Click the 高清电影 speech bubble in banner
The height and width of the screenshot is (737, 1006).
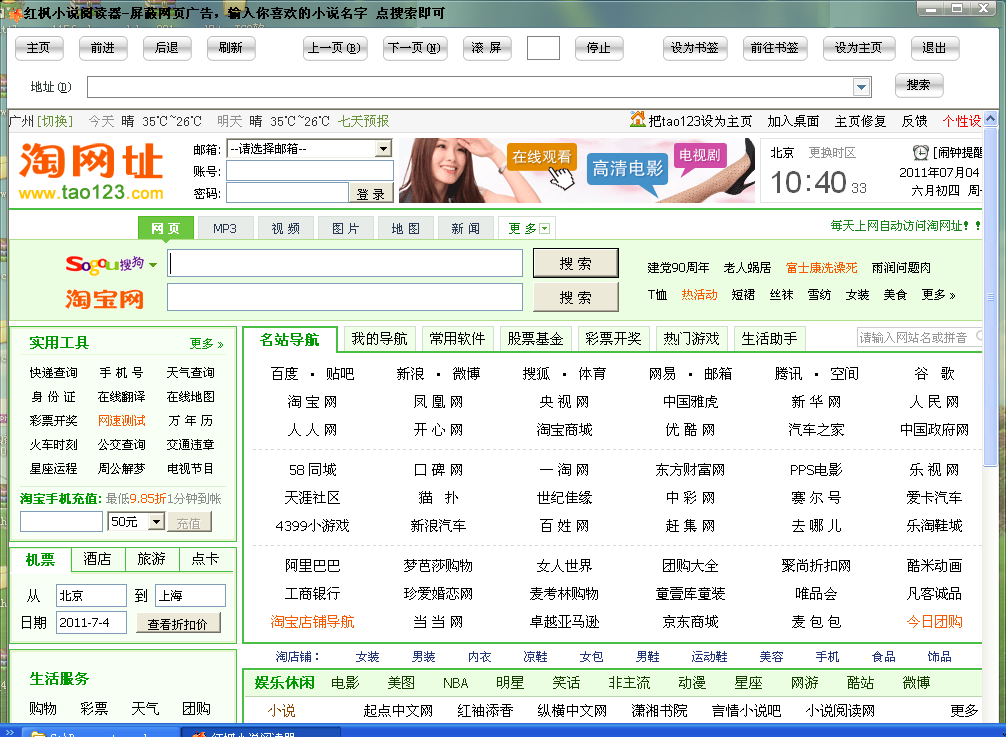coord(627,169)
